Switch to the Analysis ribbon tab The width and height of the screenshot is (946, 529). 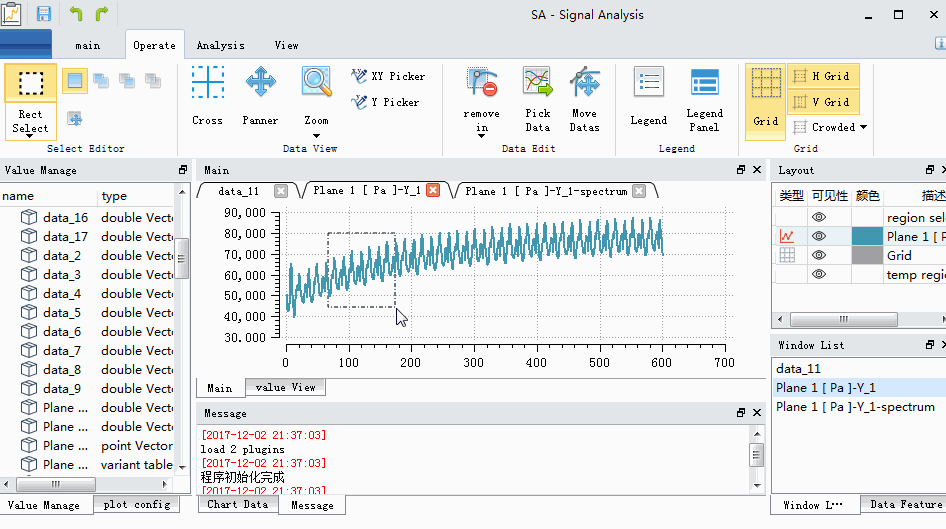pos(220,45)
